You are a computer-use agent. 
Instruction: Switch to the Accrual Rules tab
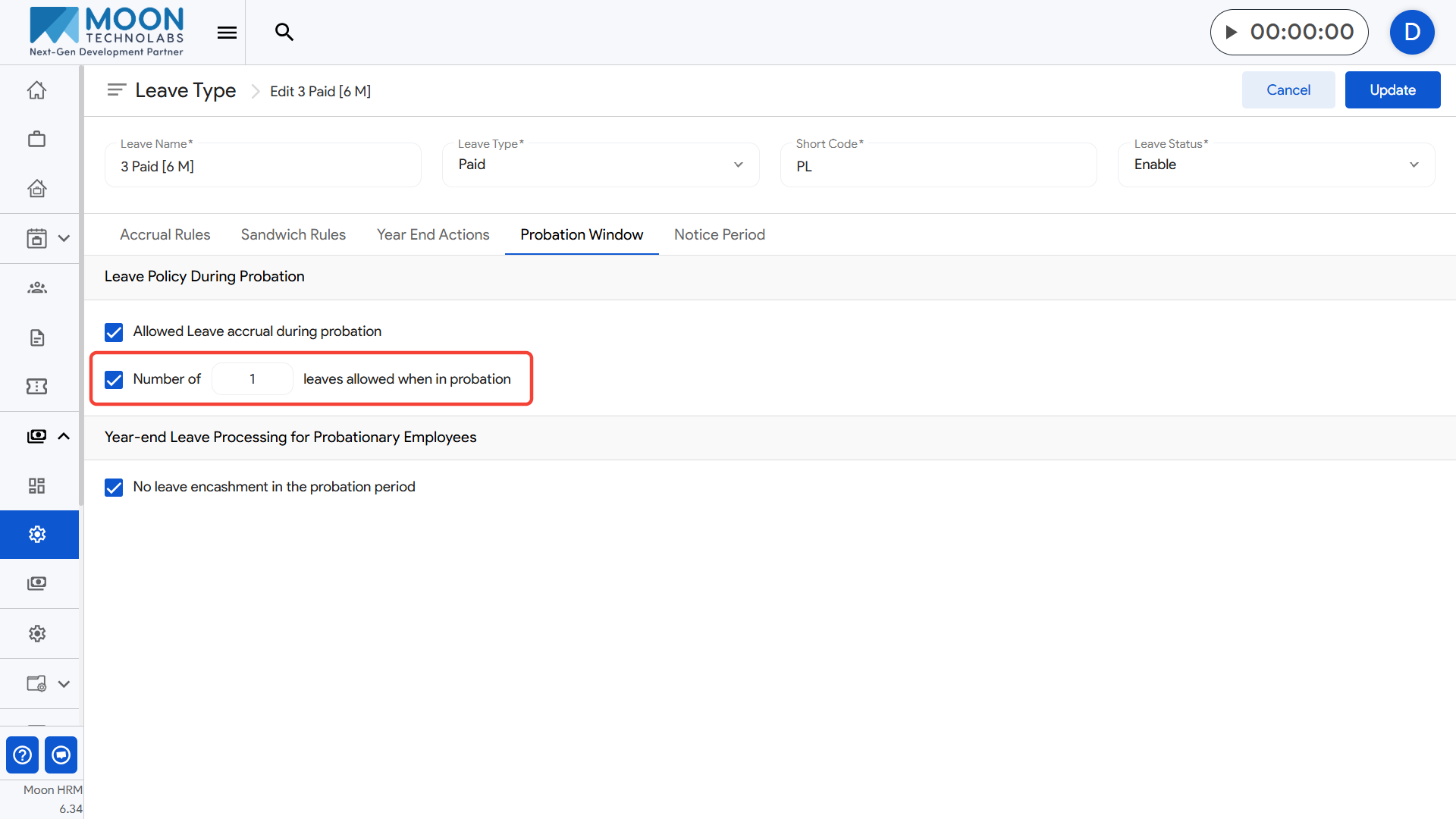(x=165, y=234)
